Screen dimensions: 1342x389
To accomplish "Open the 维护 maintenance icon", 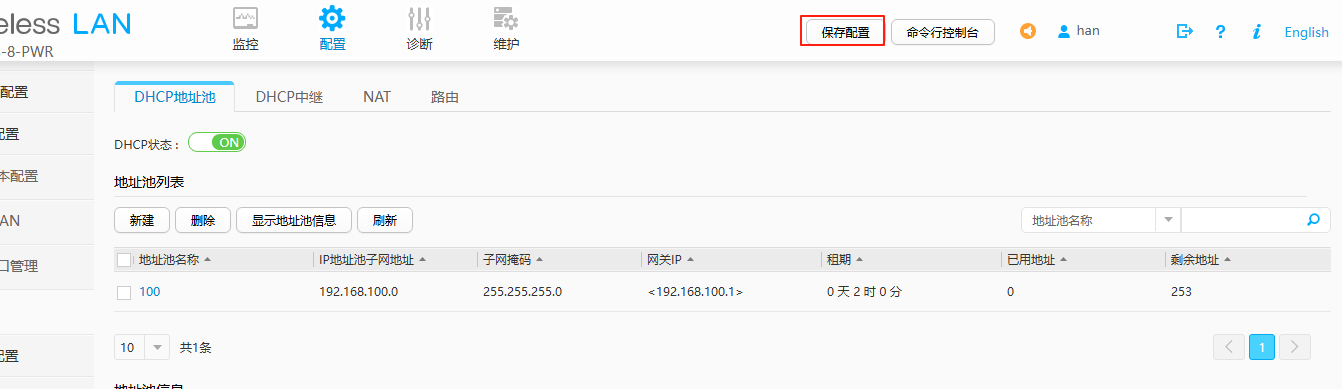I will [x=506, y=18].
